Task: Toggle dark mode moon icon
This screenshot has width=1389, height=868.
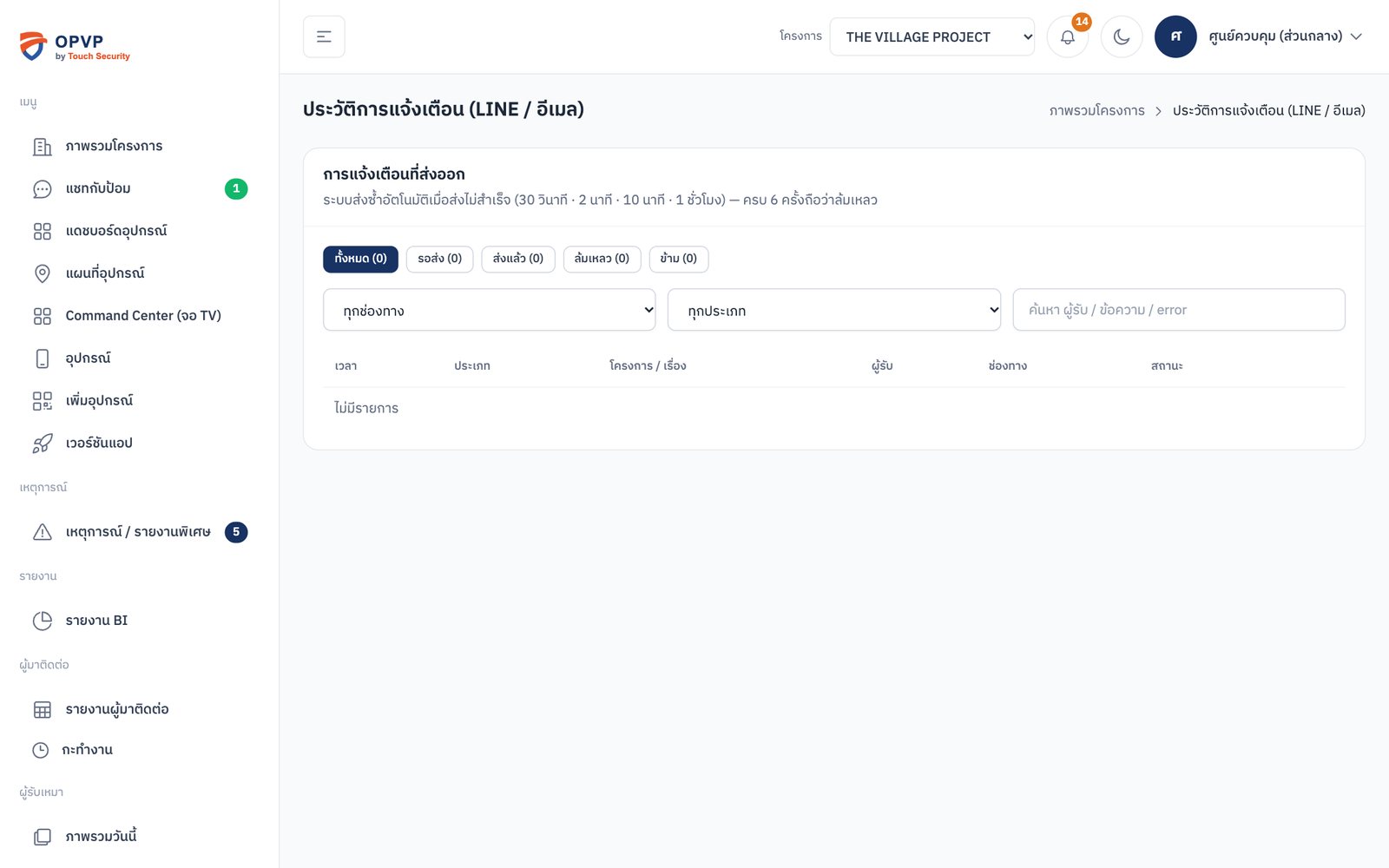Action: pyautogui.click(x=1122, y=36)
